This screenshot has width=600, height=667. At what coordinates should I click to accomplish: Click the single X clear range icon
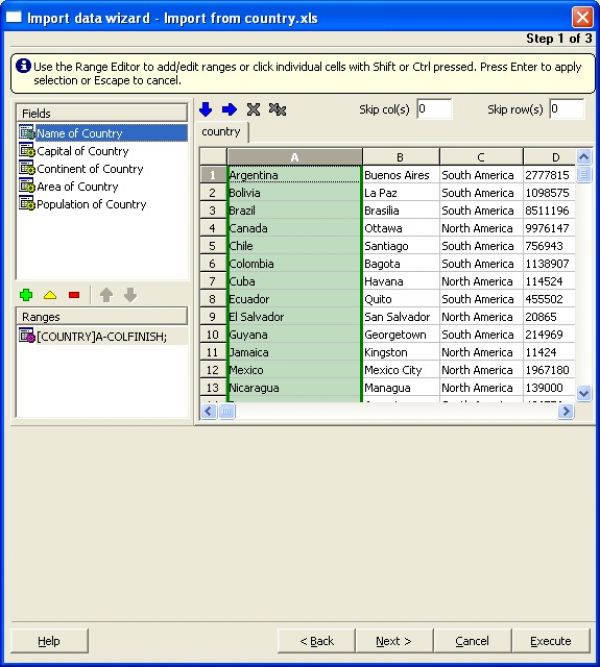pos(253,110)
